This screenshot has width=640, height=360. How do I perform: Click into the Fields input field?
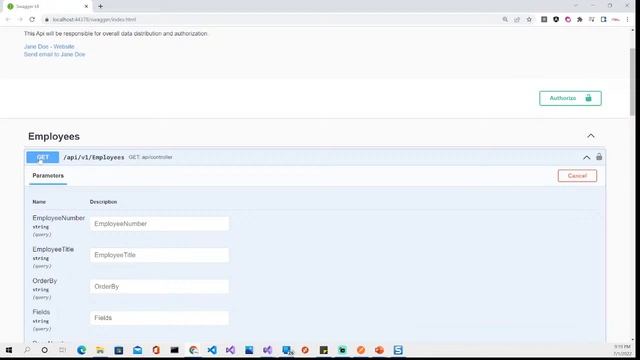click(159, 318)
